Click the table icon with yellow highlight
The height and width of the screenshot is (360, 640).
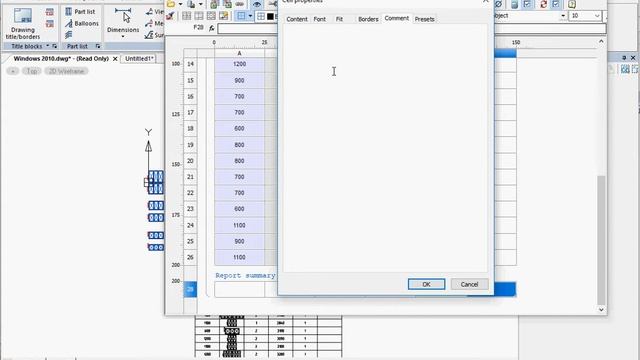tap(223, 16)
